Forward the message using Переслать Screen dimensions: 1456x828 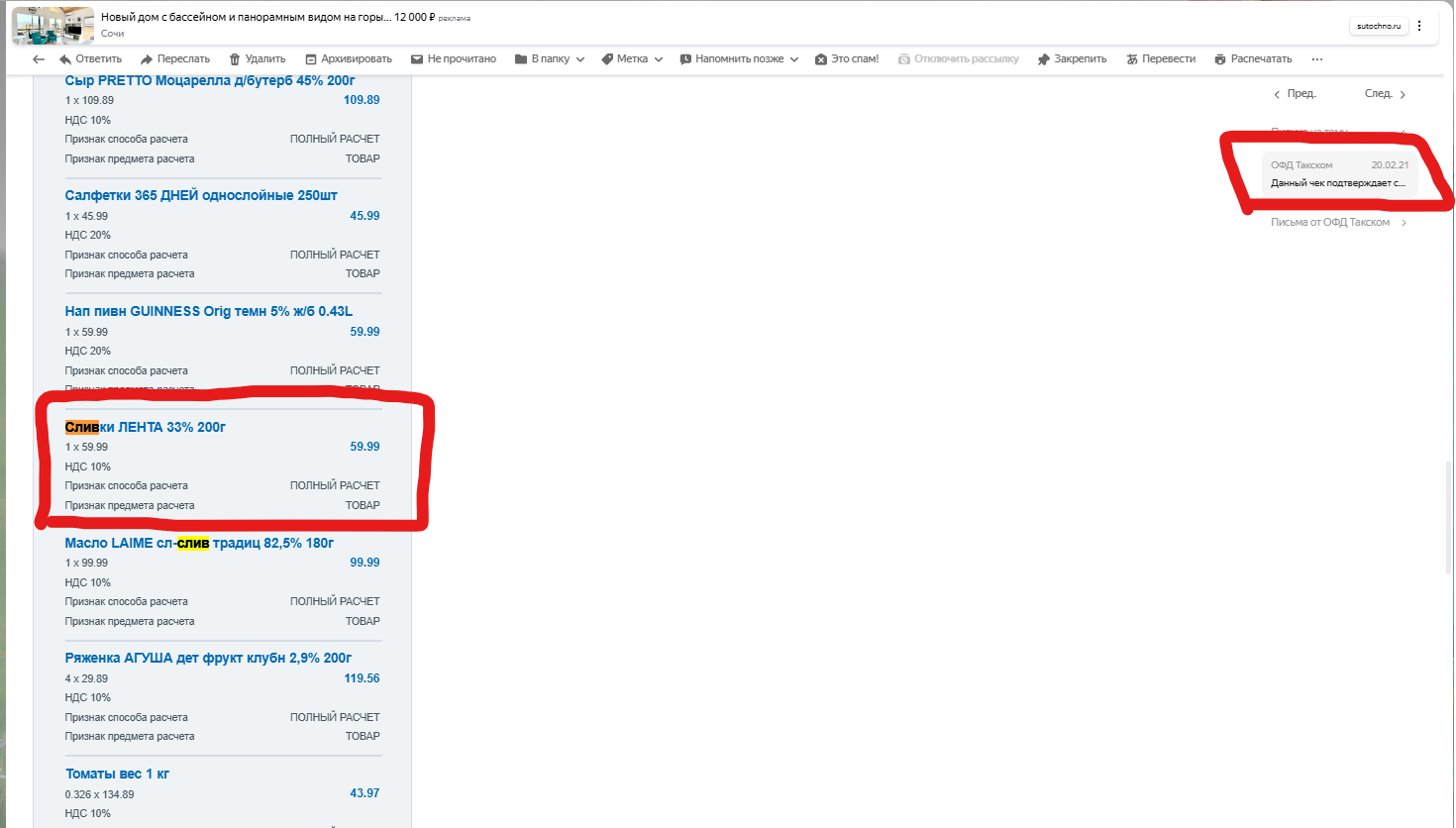(x=175, y=59)
